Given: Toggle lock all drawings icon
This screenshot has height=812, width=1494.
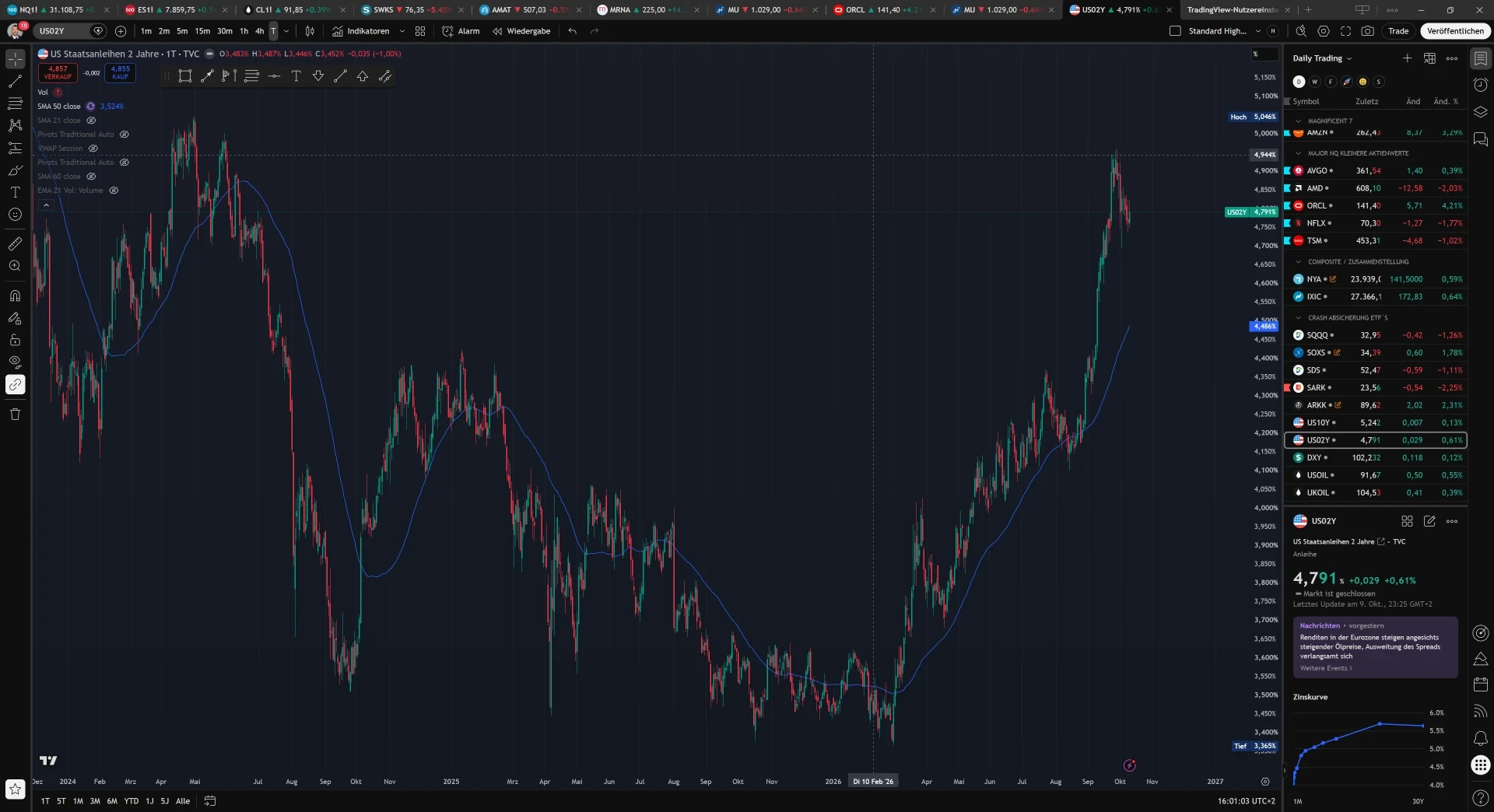Looking at the screenshot, I should click(15, 340).
